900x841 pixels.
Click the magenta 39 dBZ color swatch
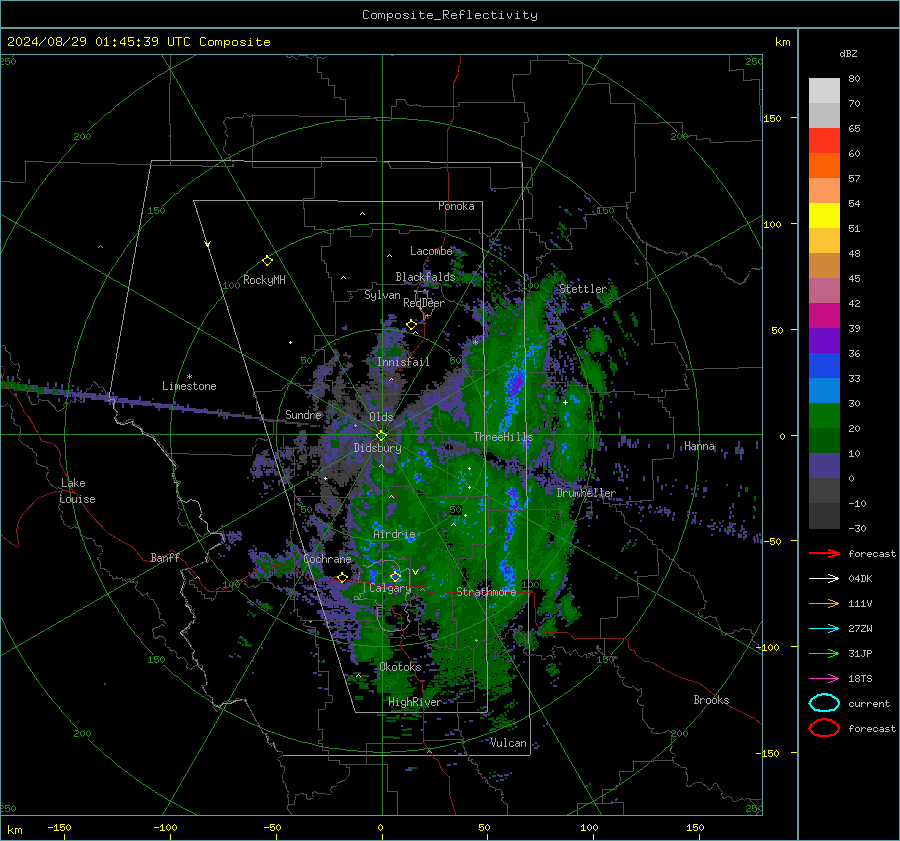pyautogui.click(x=824, y=316)
